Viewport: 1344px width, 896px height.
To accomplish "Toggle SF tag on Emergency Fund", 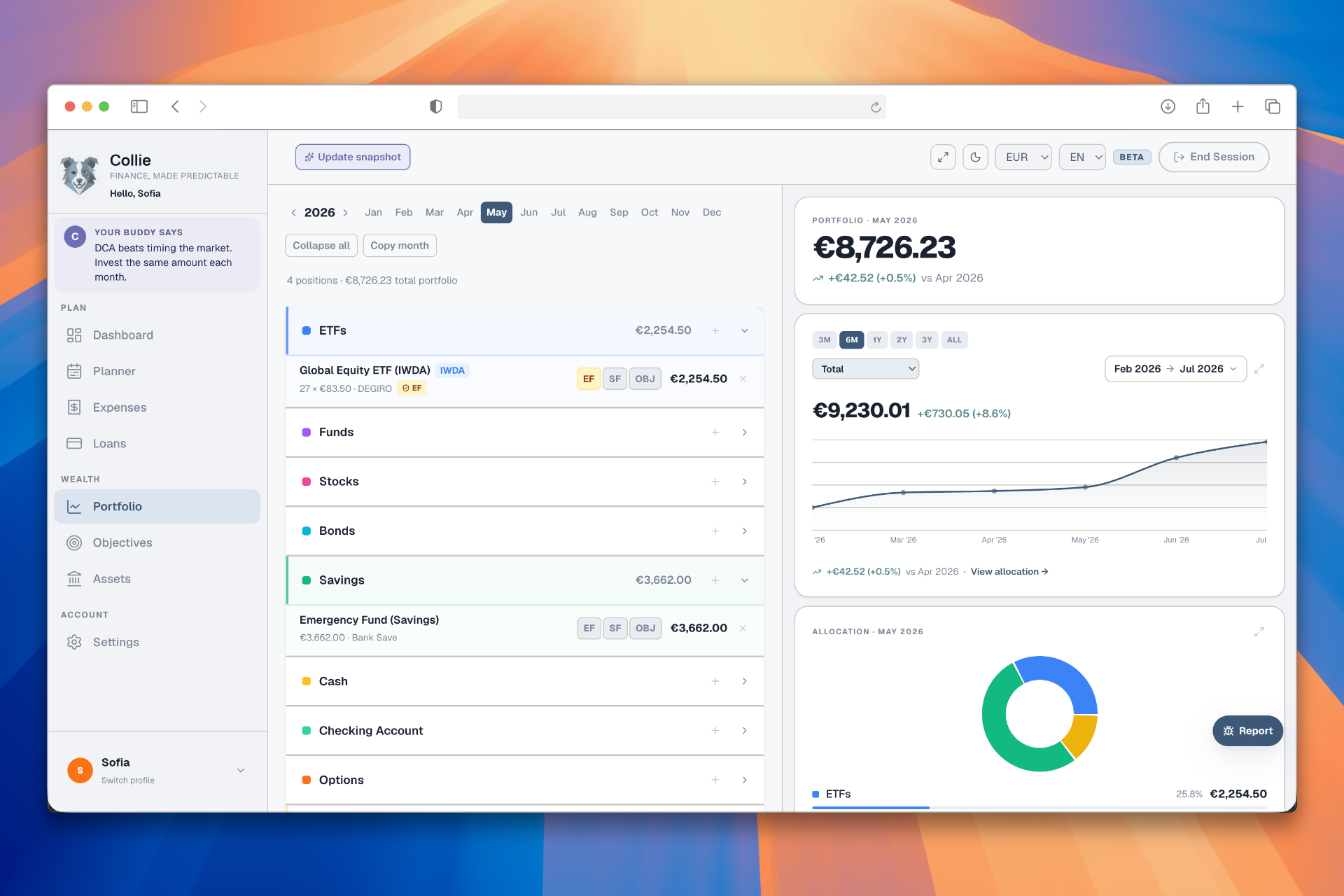I will pyautogui.click(x=615, y=628).
